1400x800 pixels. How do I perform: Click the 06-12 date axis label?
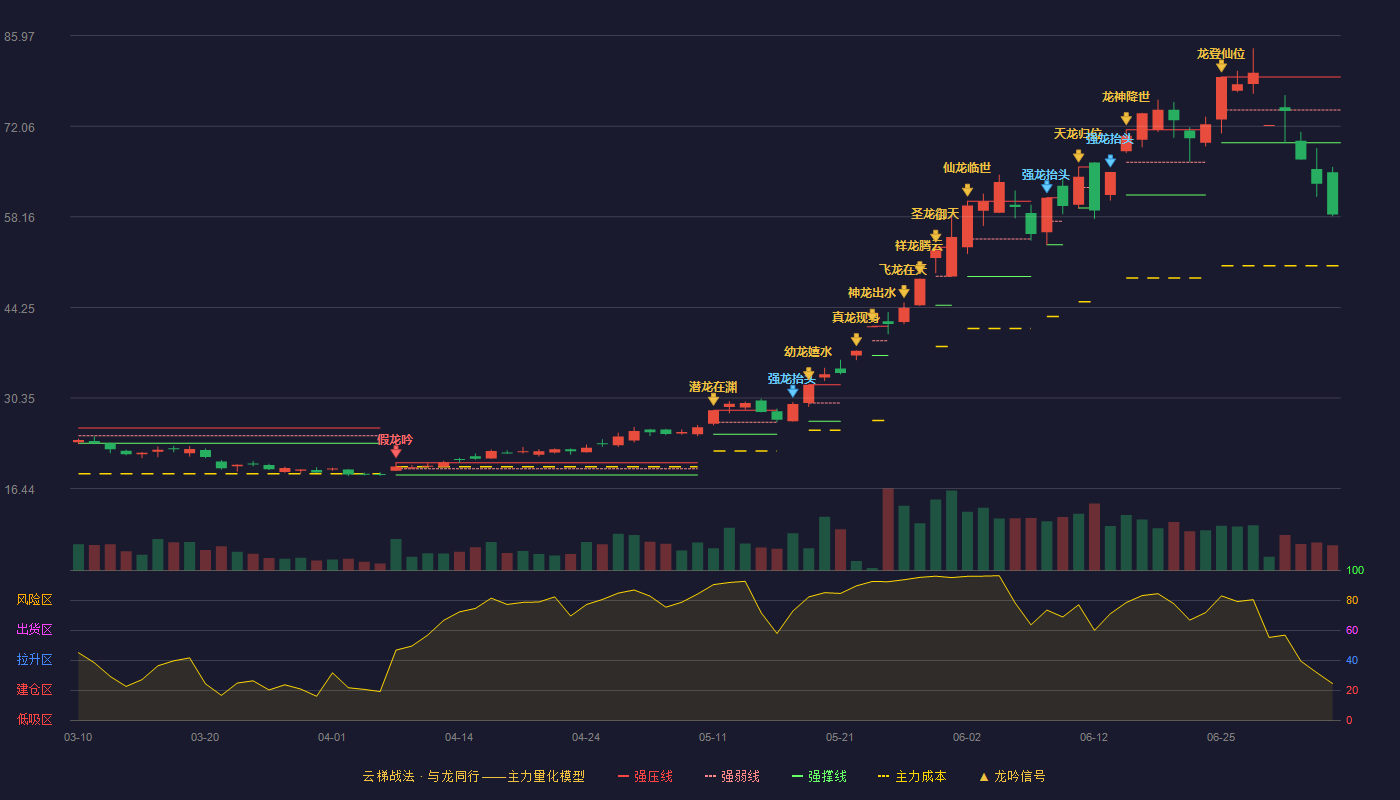(x=1094, y=737)
